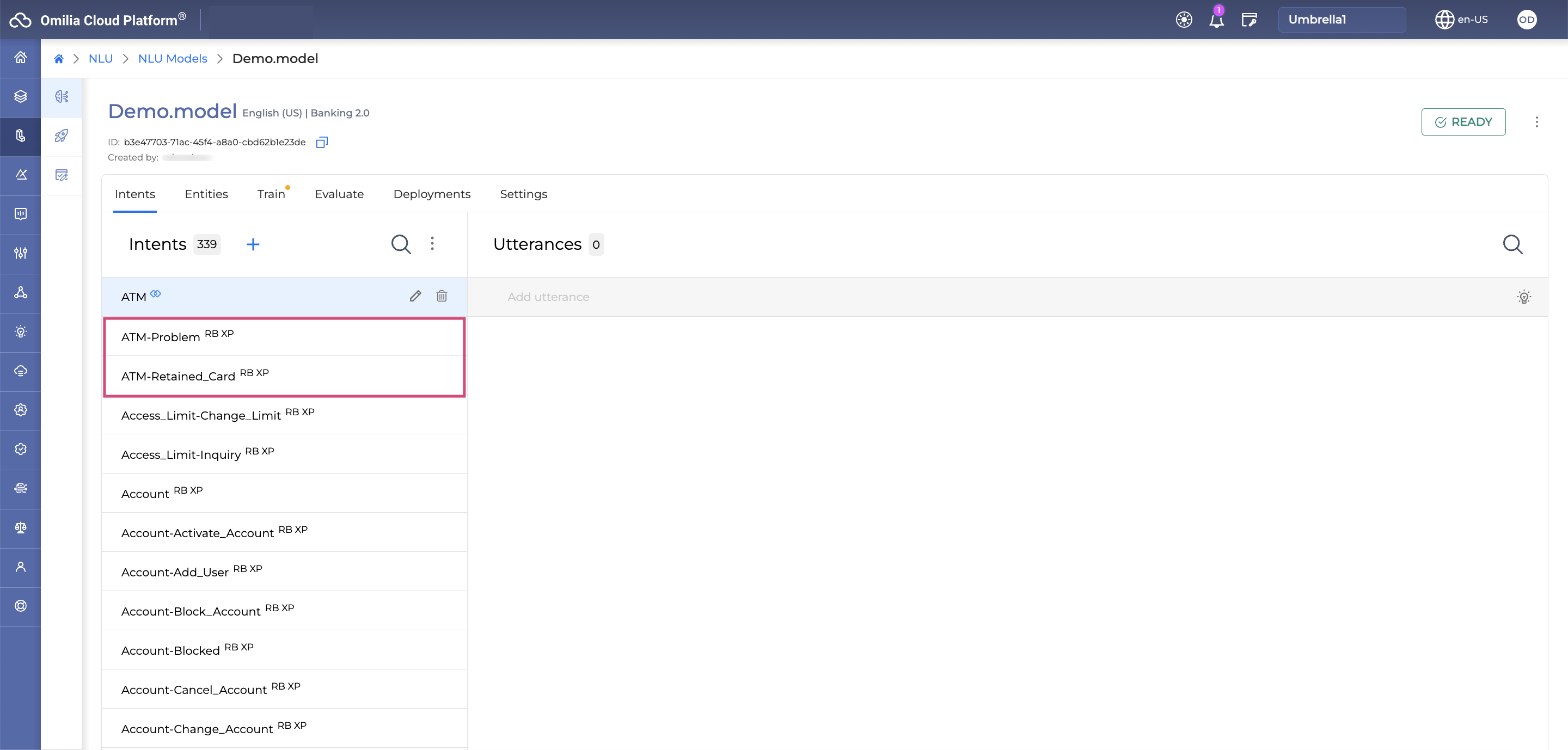Image resolution: width=1568 pixels, height=750 pixels.
Task: Click the search icon in Intents panel
Action: tap(400, 244)
